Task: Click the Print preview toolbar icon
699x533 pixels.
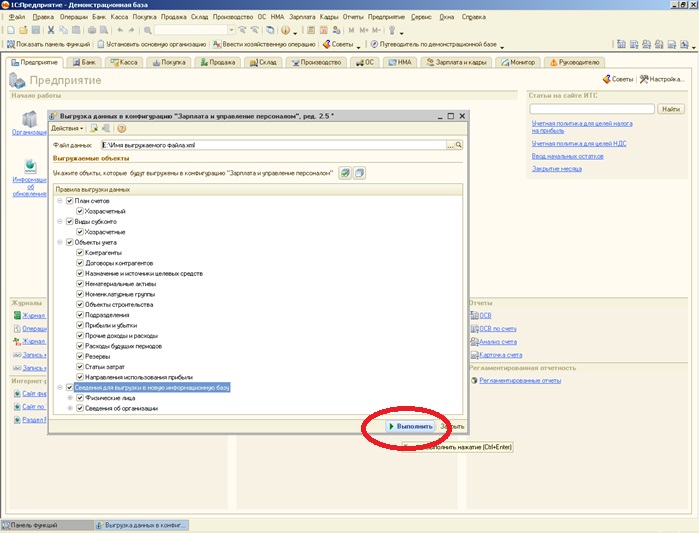Action: 104,30
